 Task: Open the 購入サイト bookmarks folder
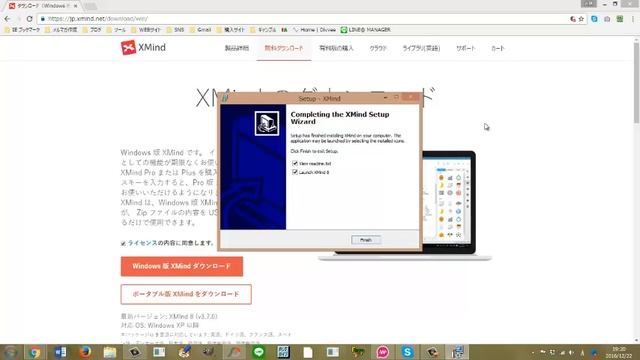[x=231, y=30]
